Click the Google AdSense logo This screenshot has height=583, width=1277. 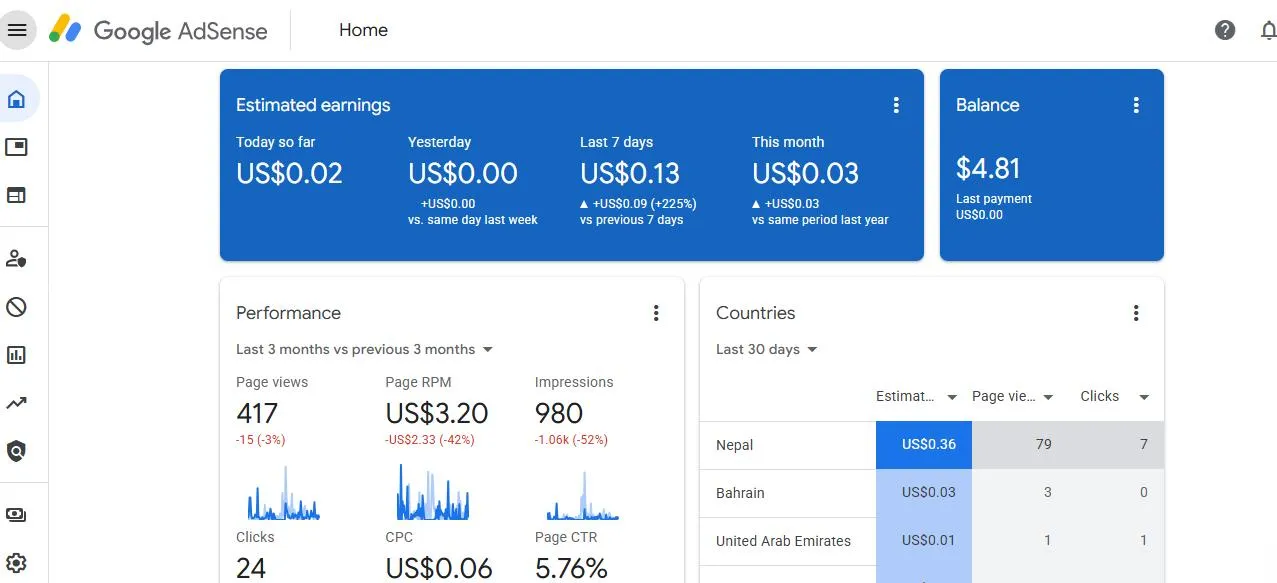159,30
